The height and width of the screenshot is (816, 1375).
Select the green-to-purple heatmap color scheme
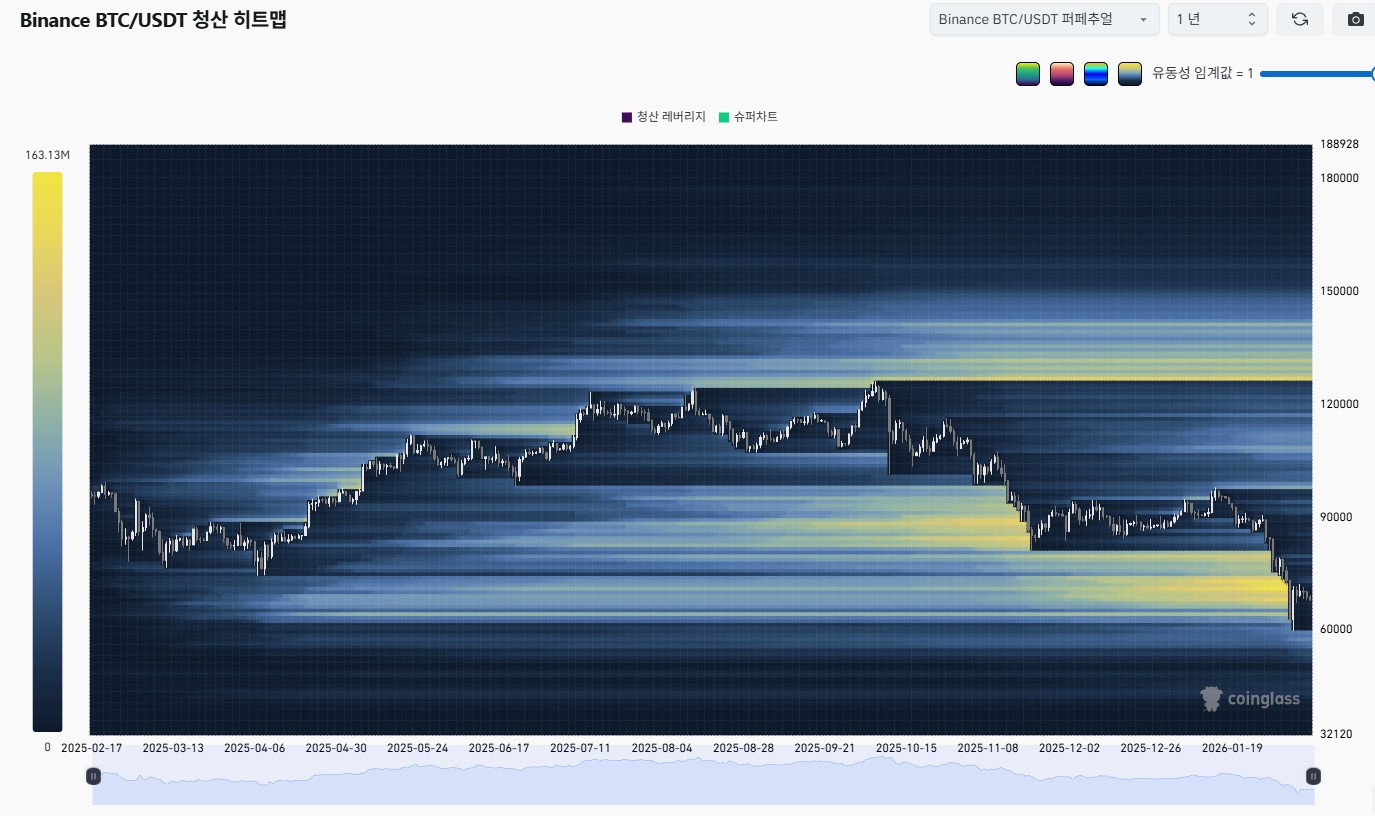[x=1028, y=74]
